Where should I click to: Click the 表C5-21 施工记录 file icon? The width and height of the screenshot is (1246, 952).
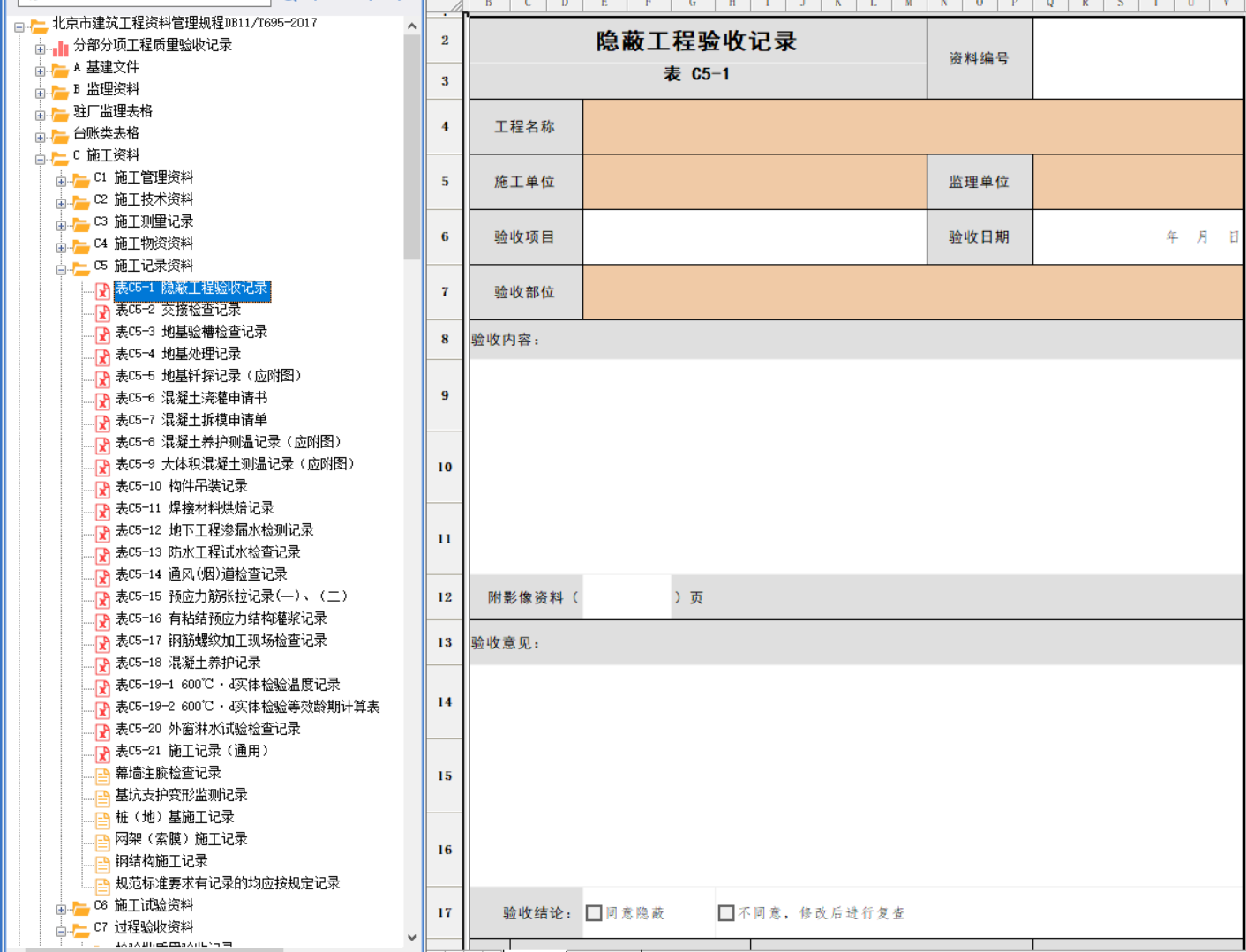coord(103,753)
